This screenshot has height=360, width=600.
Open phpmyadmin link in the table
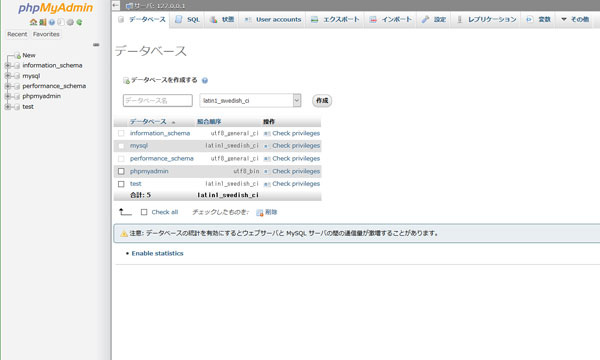point(149,171)
